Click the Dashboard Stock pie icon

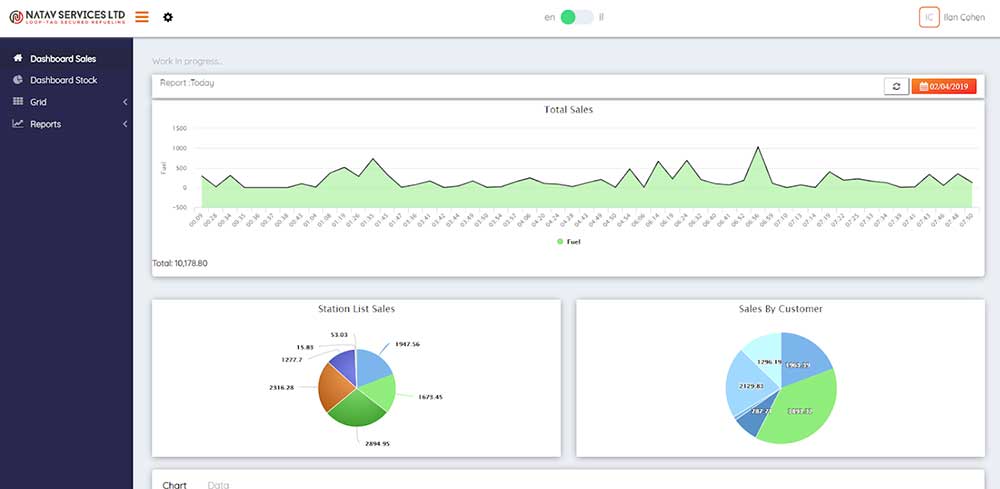tap(18, 80)
